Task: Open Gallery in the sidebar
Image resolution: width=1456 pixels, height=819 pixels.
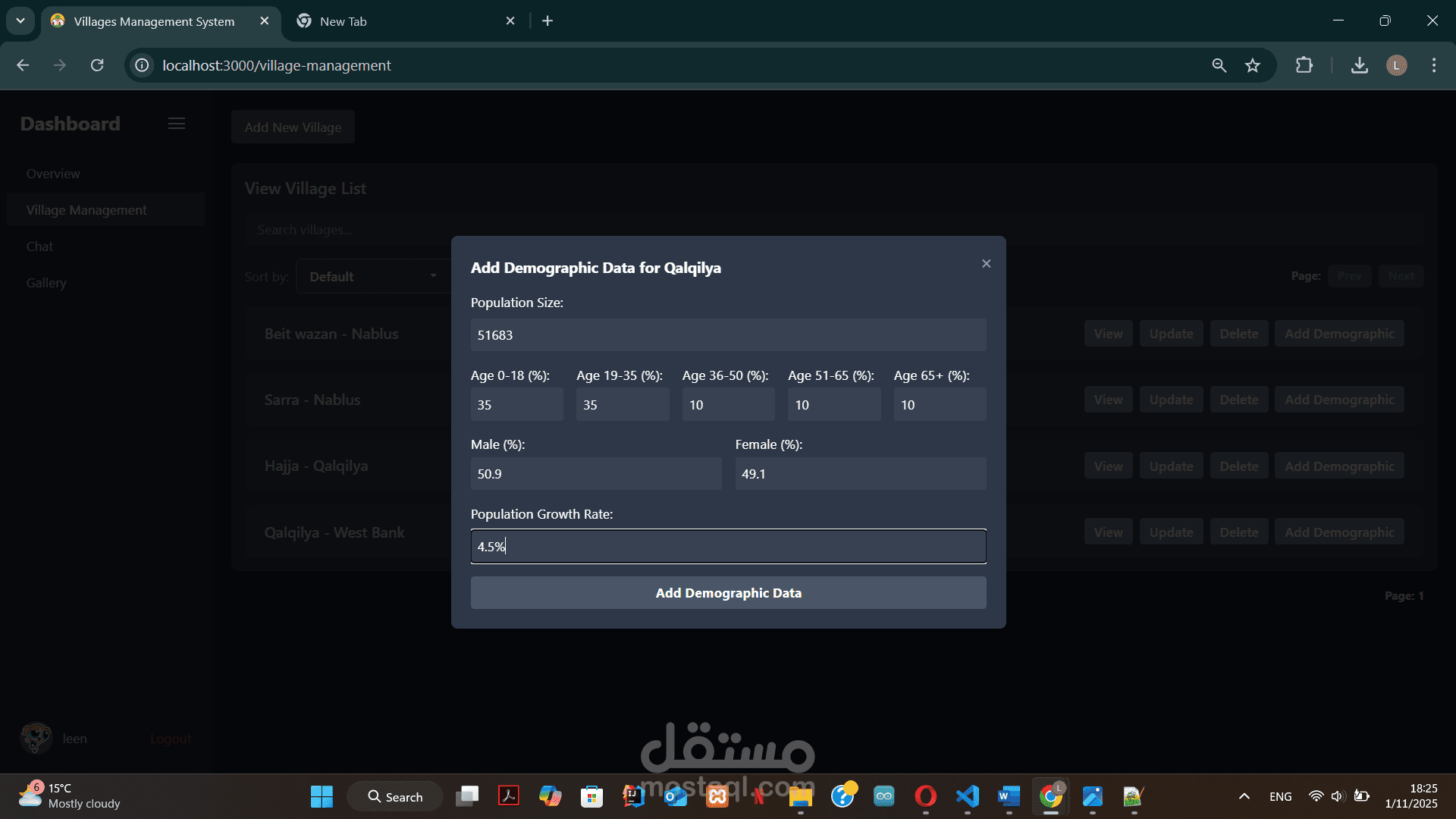Action: point(46,283)
